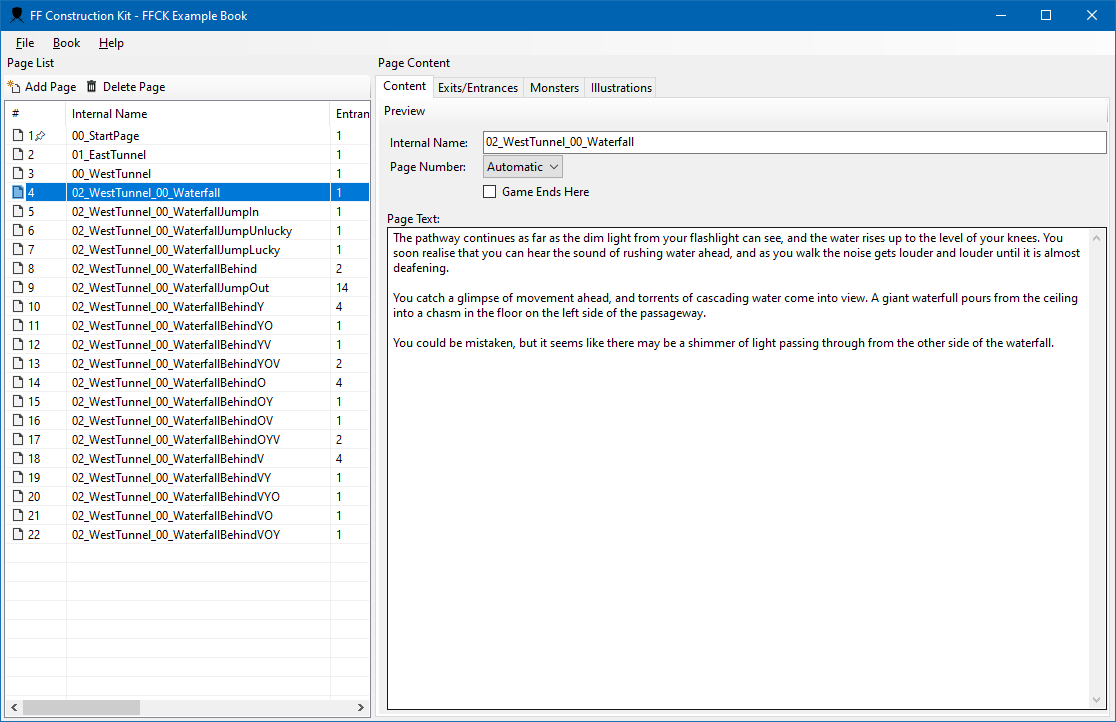This screenshot has width=1116, height=722.
Task: Click the app icon in title bar
Action: point(16,16)
